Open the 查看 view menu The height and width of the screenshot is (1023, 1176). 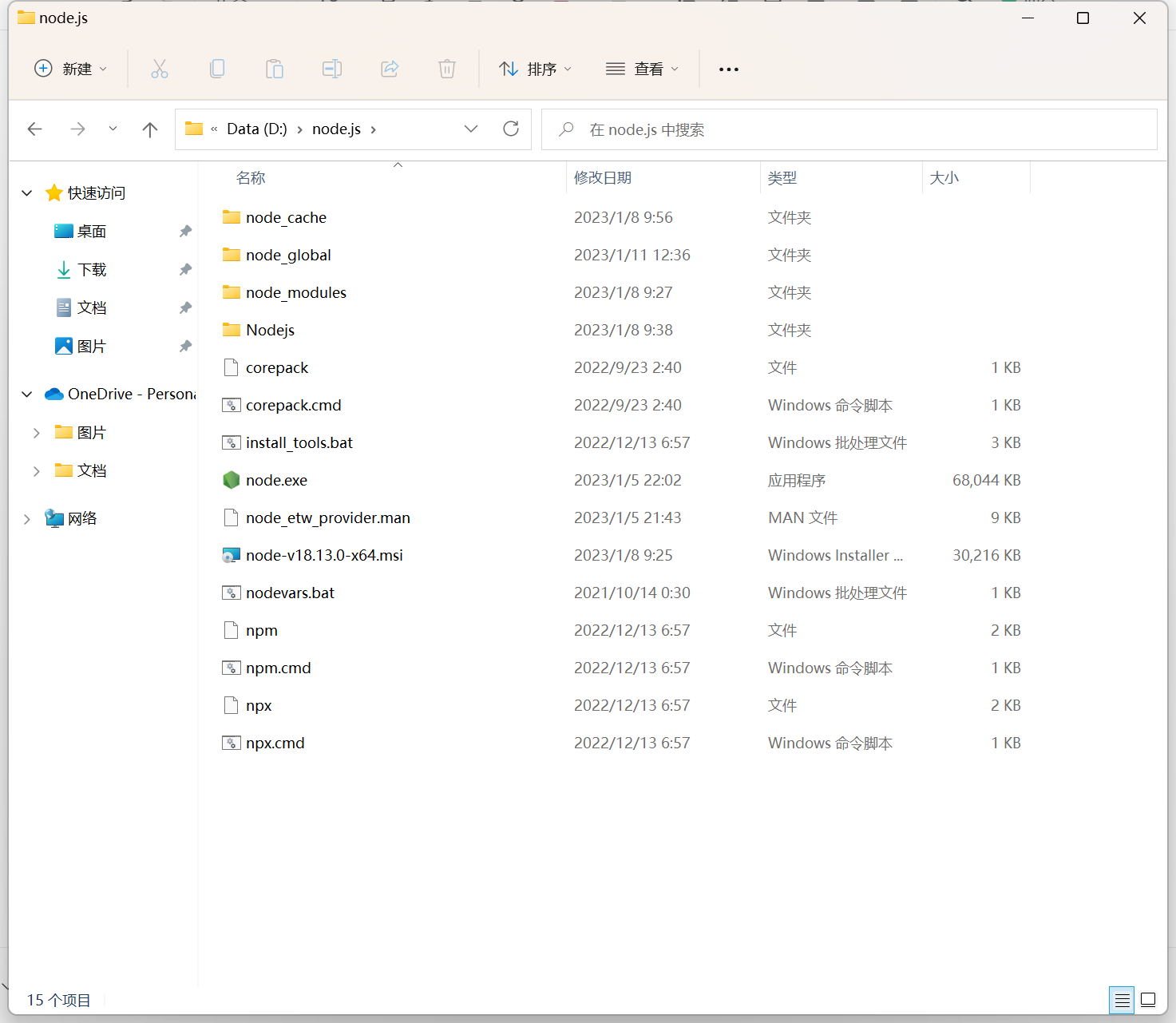642,69
